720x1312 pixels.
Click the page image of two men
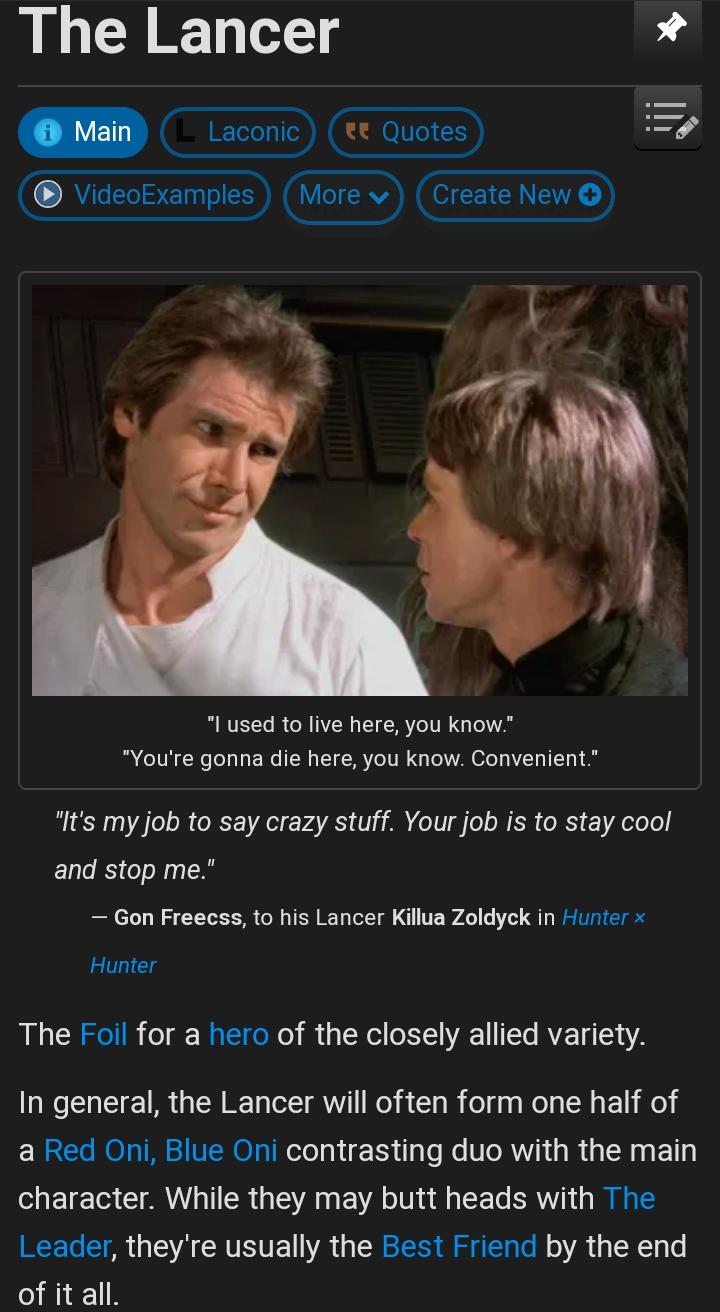point(360,490)
